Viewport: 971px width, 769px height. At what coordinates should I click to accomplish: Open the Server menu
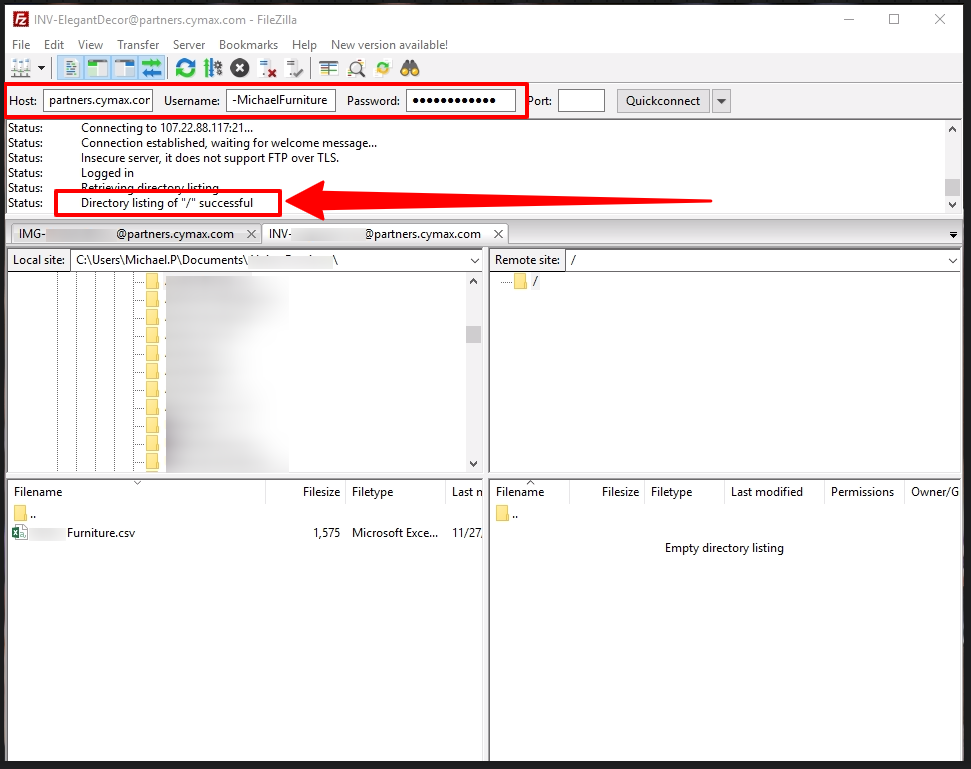point(189,45)
